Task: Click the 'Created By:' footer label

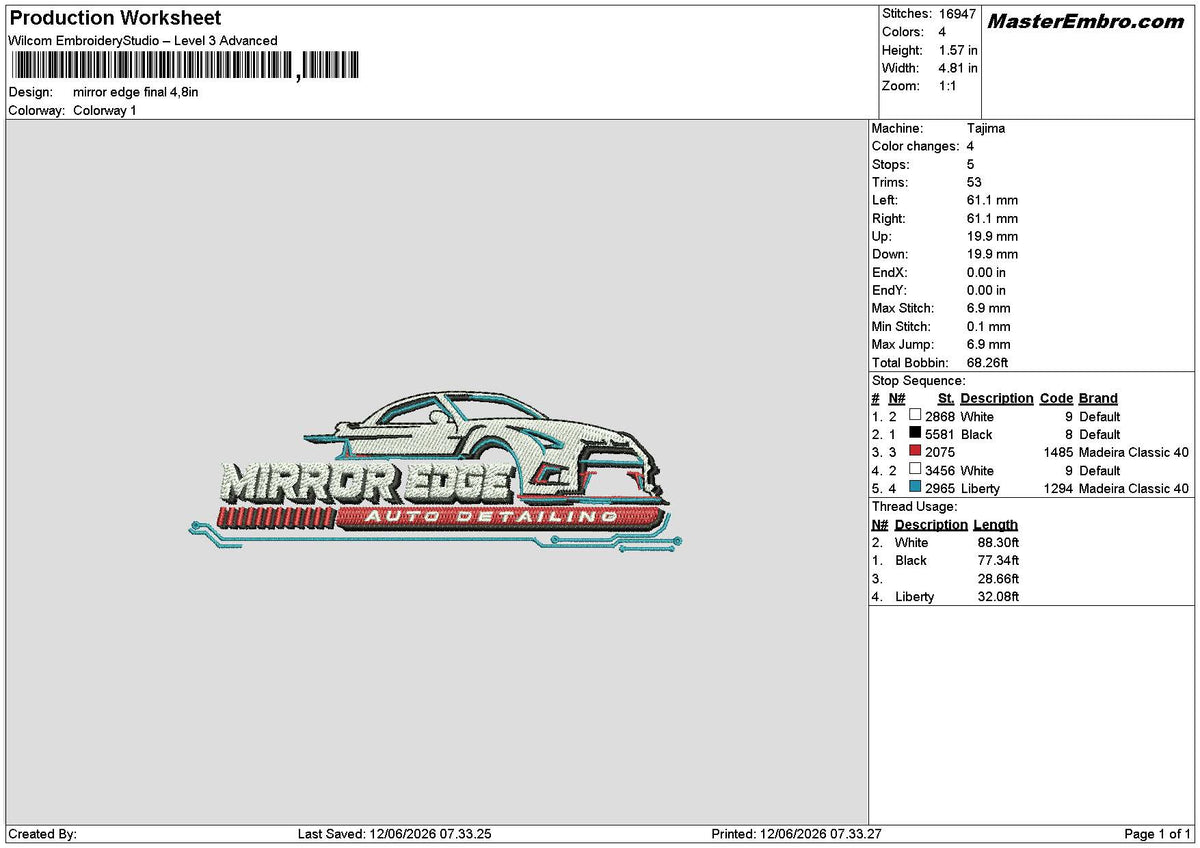Action: pyautogui.click(x=42, y=833)
